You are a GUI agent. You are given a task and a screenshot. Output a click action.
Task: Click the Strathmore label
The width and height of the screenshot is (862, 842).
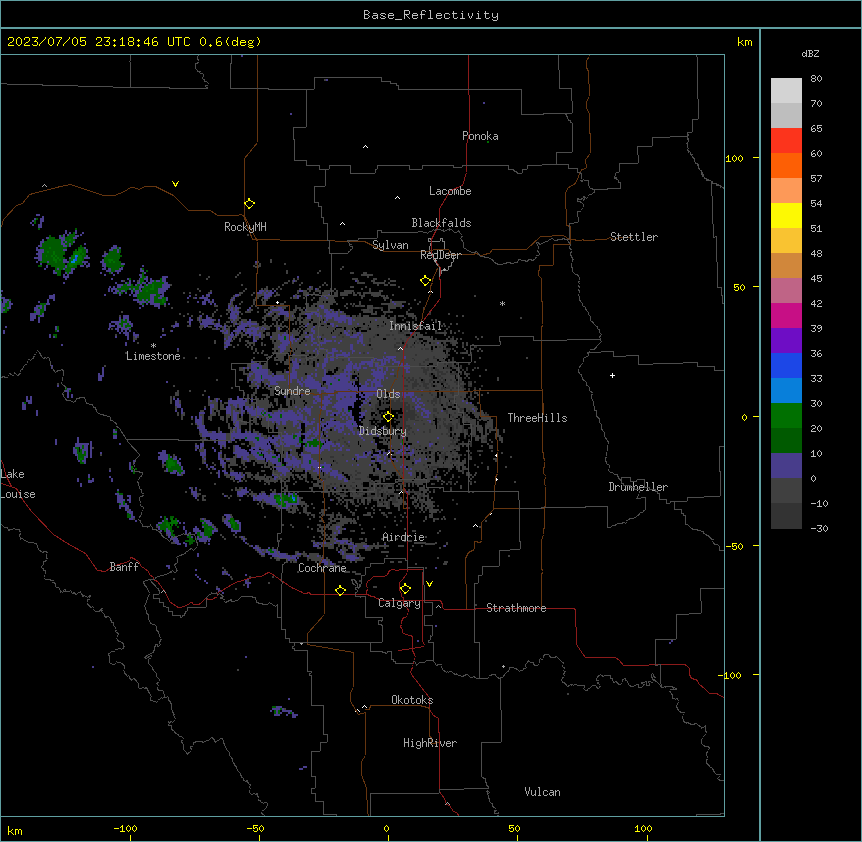point(516,608)
